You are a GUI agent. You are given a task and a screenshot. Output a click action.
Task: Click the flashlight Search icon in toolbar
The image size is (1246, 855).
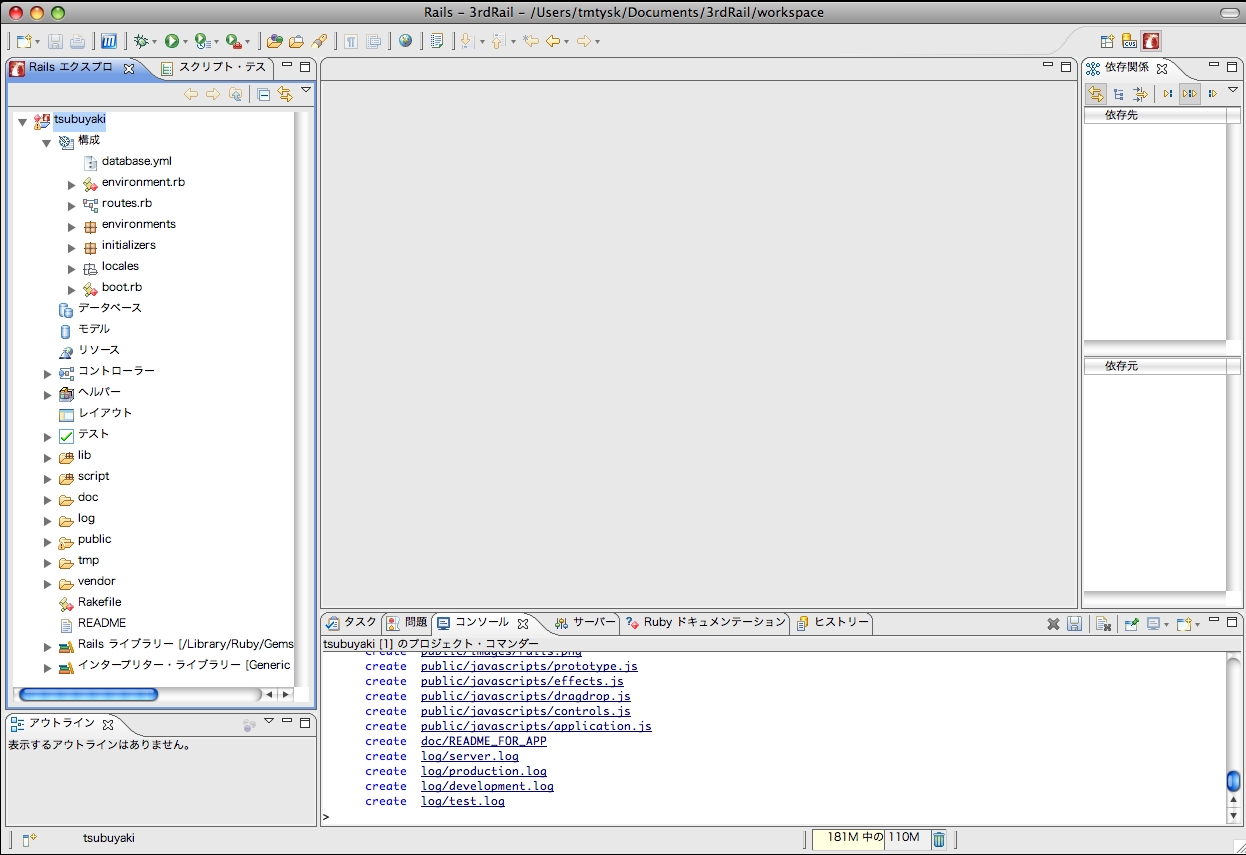point(319,41)
